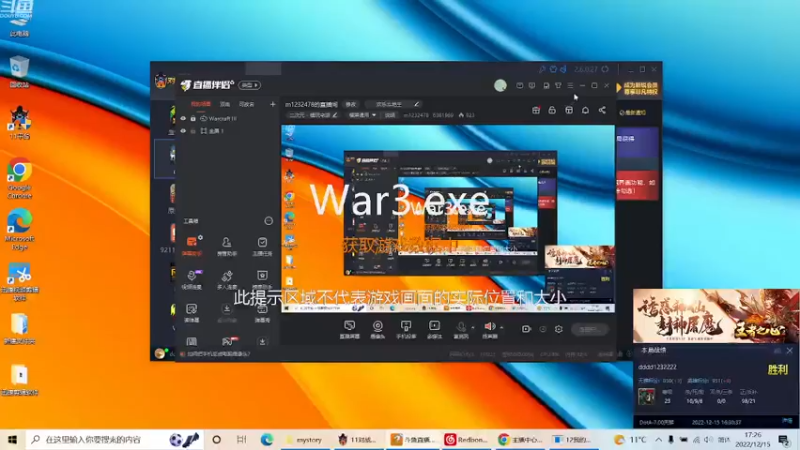Open the person-shaped toolbox tool
The width and height of the screenshot is (800, 450).
pyautogui.click(x=227, y=245)
